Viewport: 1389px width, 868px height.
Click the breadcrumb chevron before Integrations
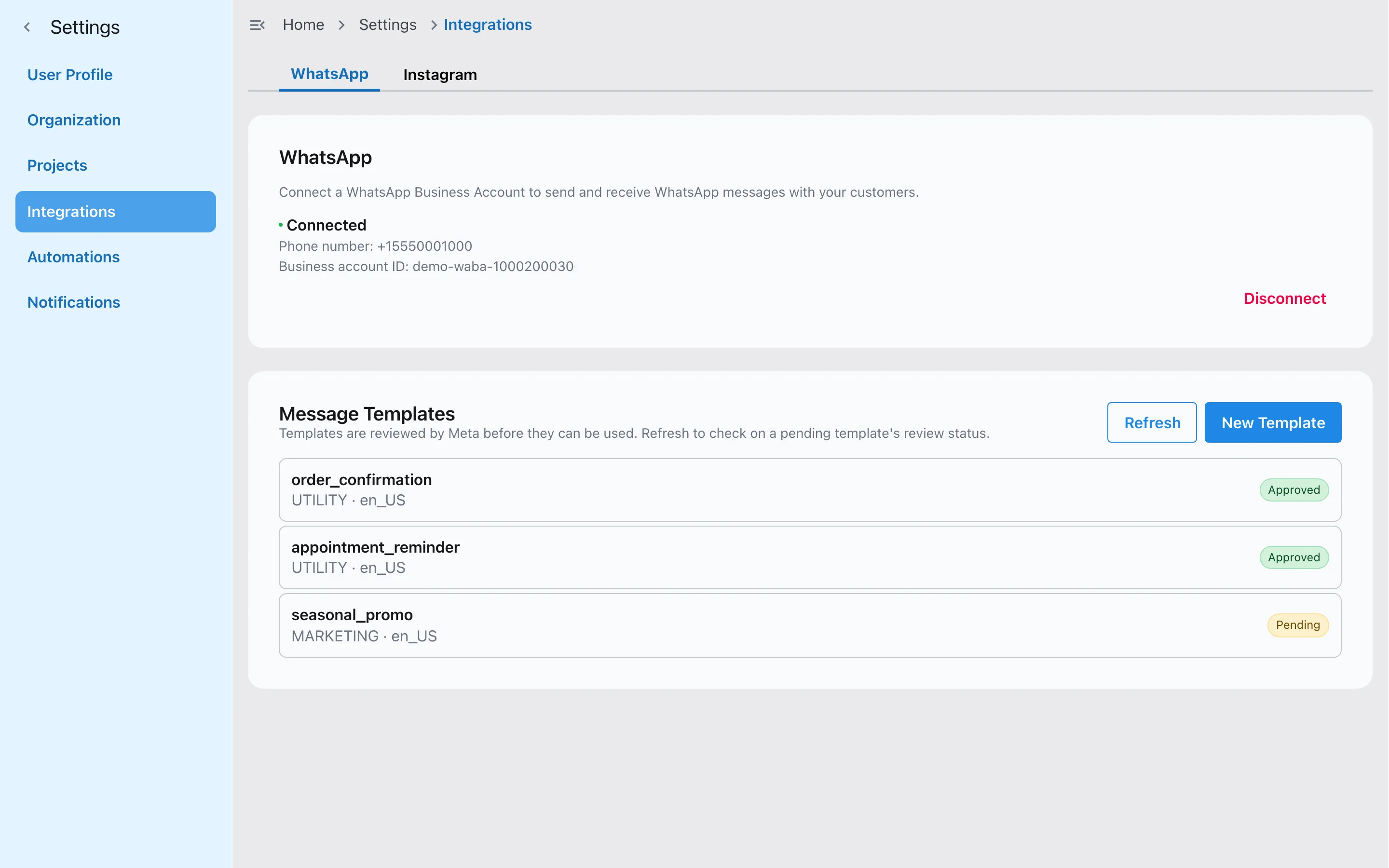pos(434,25)
